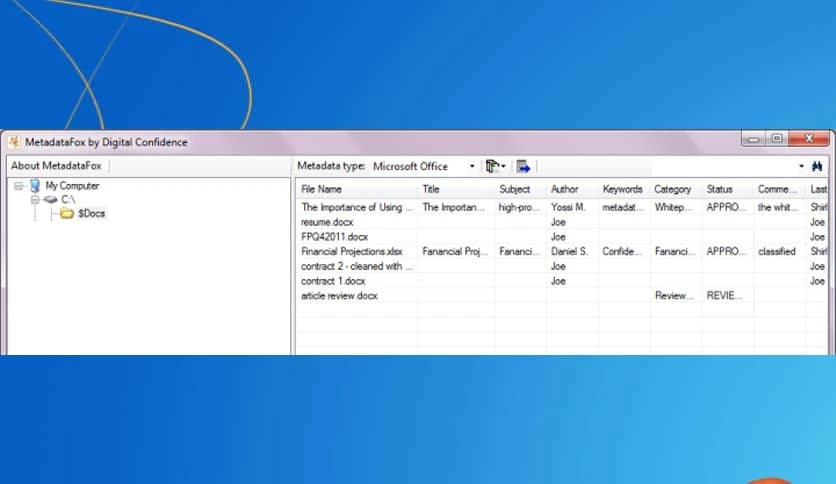Maximize the MetadataFox window

(x=777, y=139)
